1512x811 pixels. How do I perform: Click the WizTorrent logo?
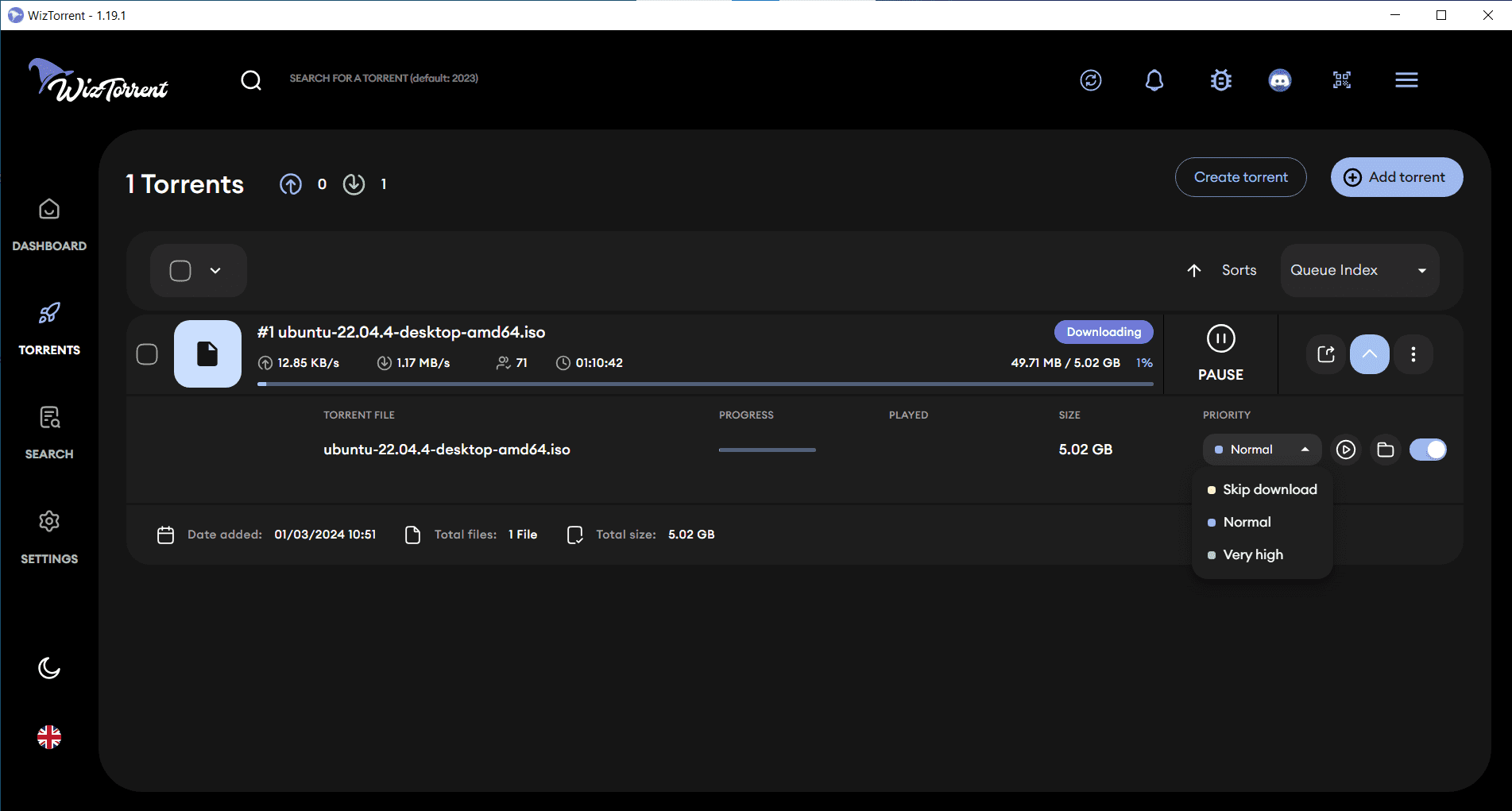pyautogui.click(x=98, y=80)
